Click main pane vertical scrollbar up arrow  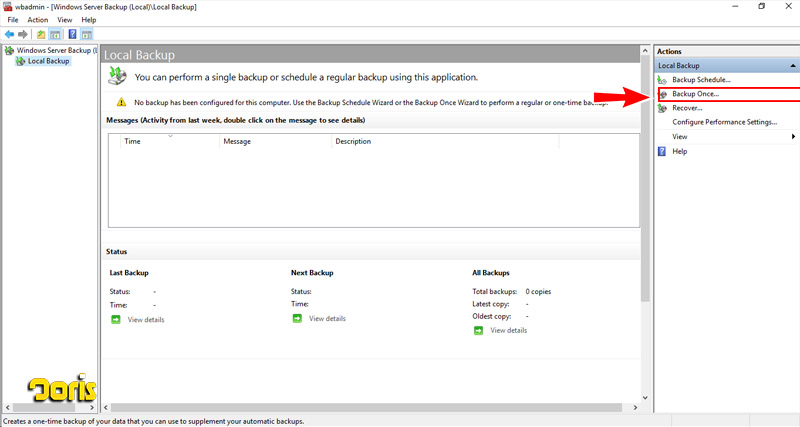(x=645, y=51)
